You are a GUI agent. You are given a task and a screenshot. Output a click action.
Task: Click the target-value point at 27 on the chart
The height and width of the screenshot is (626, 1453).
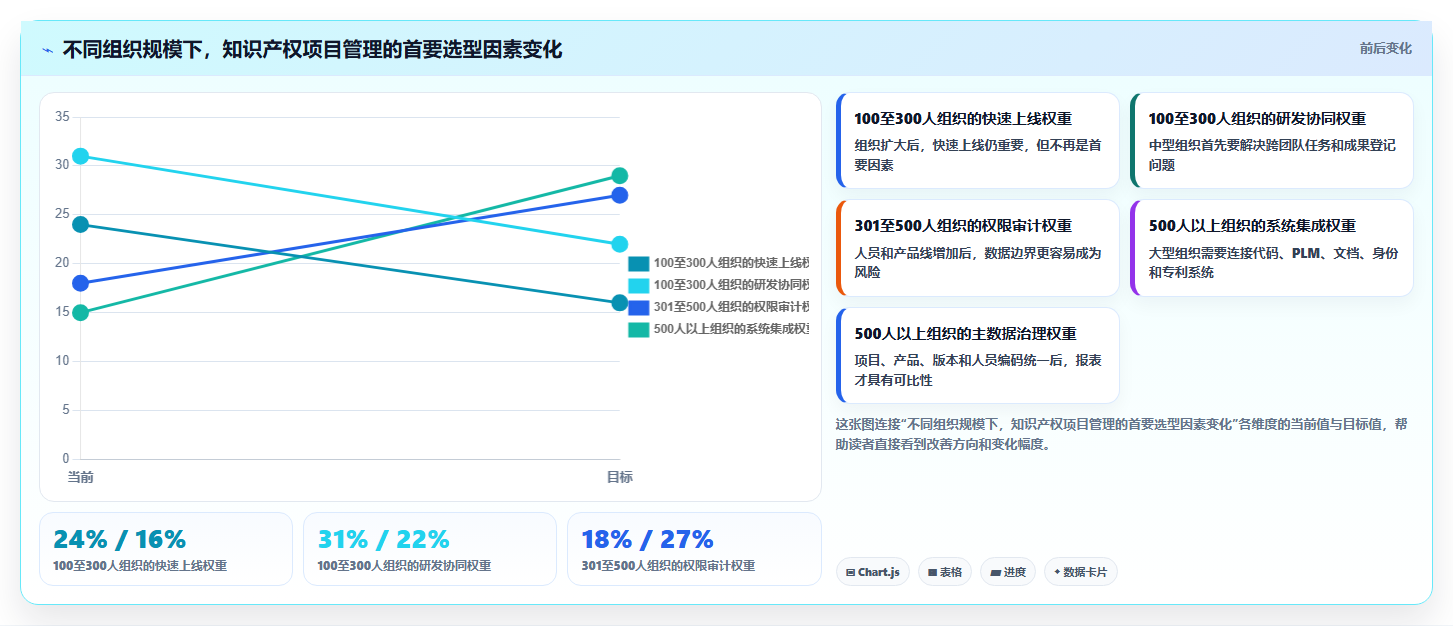[x=619, y=195]
